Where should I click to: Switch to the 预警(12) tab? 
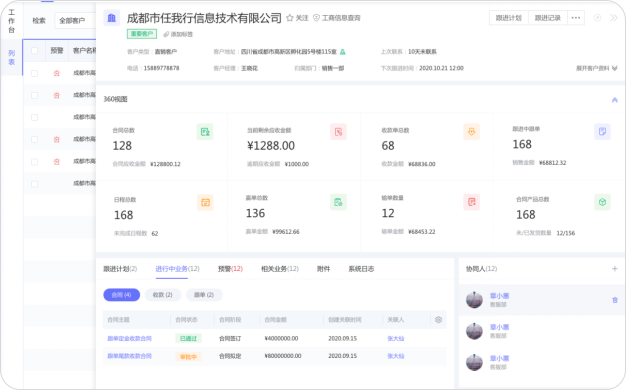230,269
